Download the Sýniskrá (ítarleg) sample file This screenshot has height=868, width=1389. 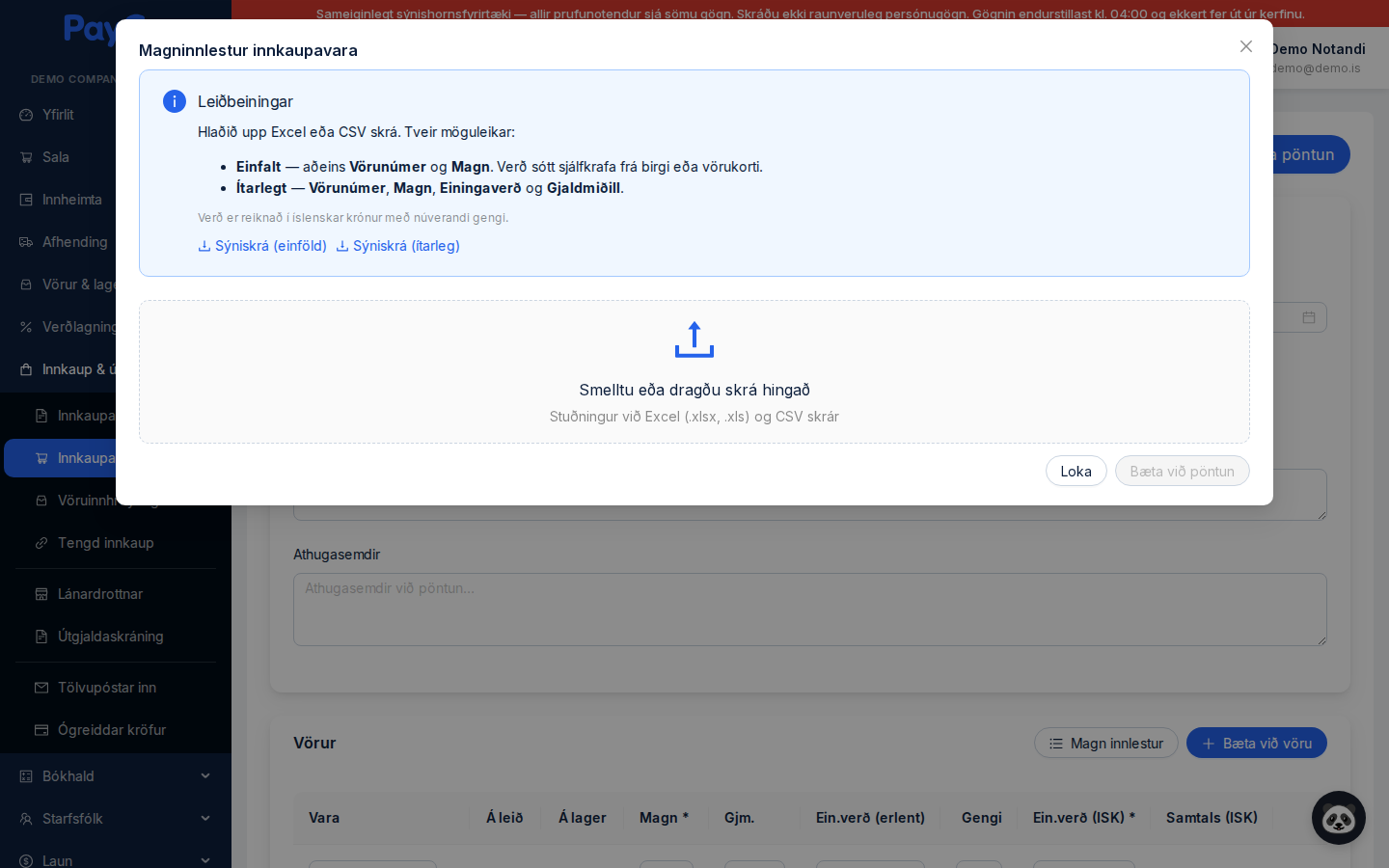(397, 246)
